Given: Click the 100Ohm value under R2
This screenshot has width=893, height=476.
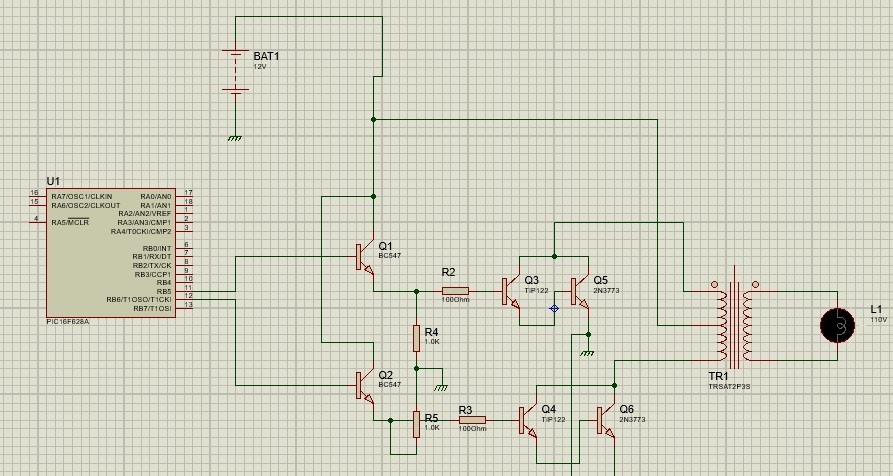Looking at the screenshot, I should click(x=456, y=299).
